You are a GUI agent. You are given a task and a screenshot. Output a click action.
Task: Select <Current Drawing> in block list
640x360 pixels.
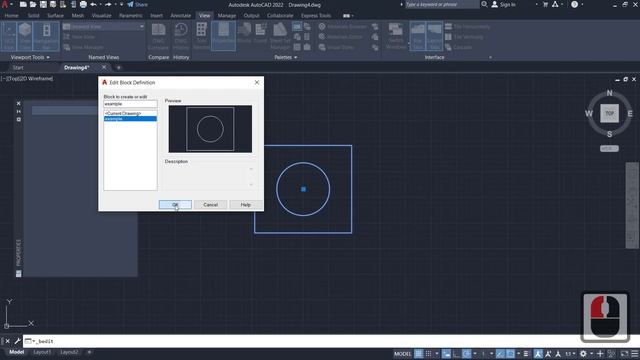point(130,113)
